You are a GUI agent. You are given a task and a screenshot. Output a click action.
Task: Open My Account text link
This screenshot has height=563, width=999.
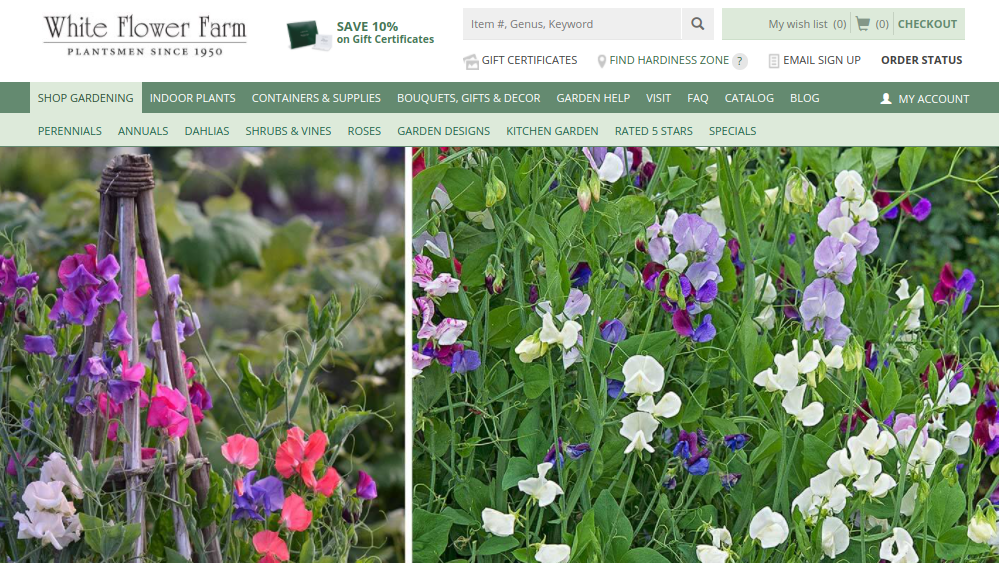click(933, 99)
